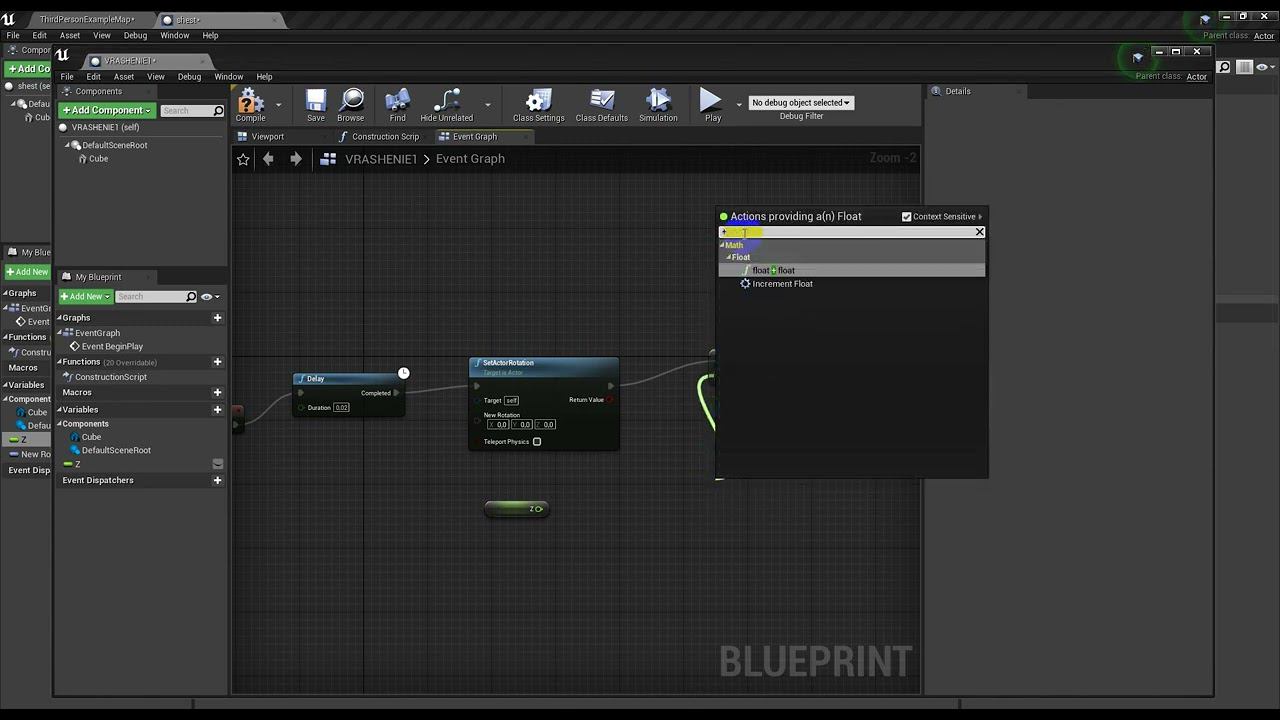Click the graph grid icon beside the VRASHENIE1 breadcrumb

click(x=328, y=159)
